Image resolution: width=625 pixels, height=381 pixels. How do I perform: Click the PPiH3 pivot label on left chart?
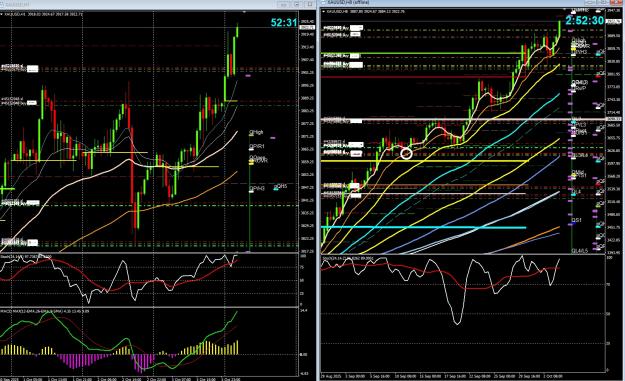257,189
